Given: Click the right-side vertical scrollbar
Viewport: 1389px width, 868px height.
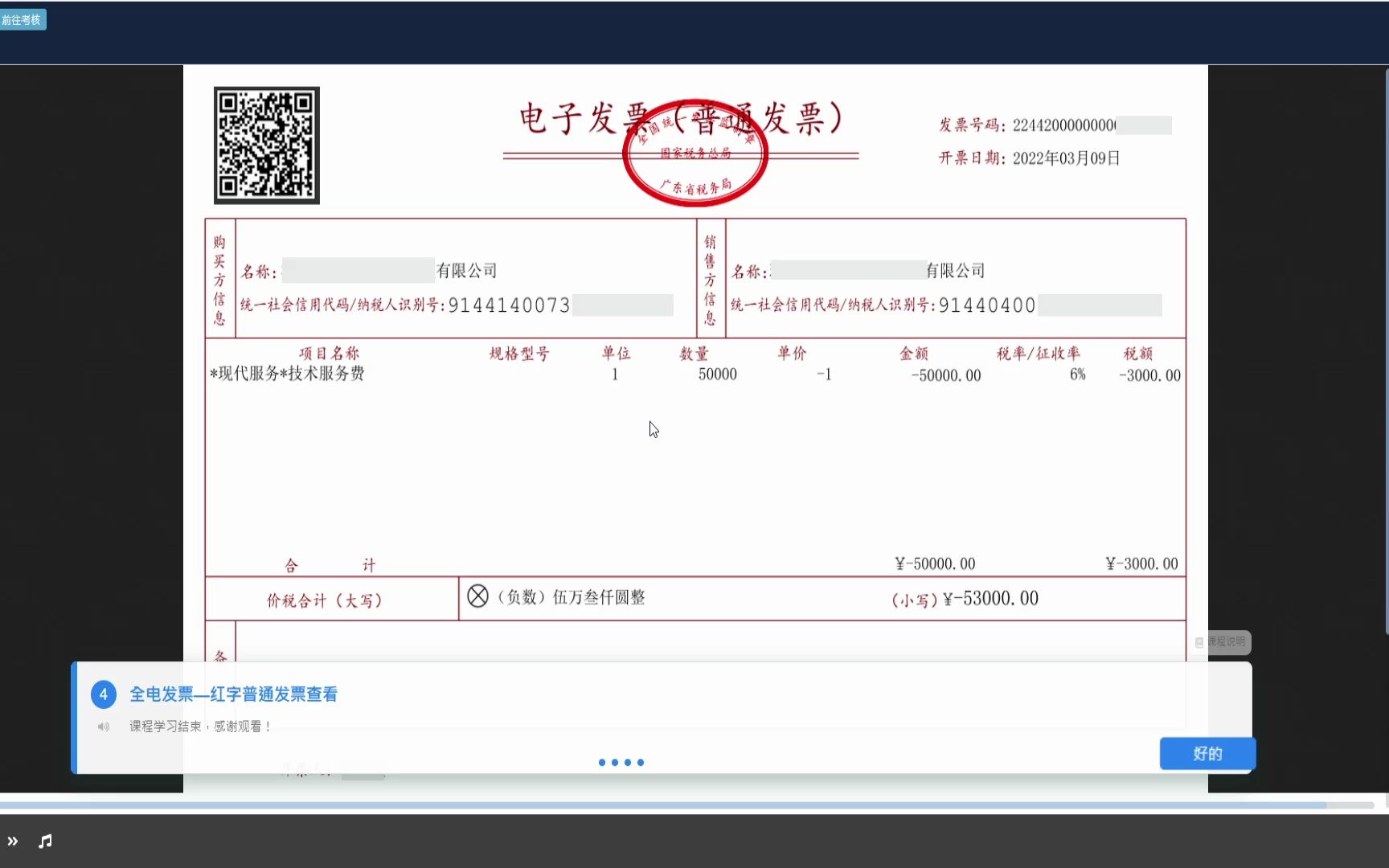Looking at the screenshot, I should 1386,354.
